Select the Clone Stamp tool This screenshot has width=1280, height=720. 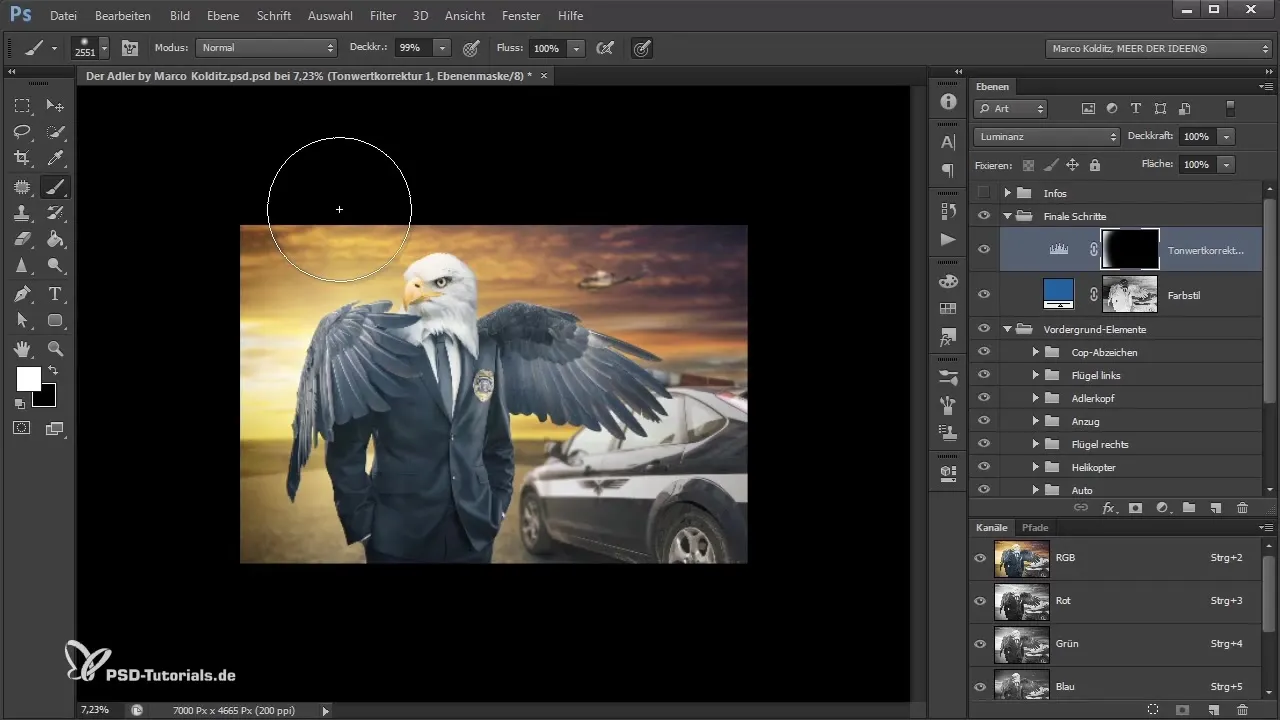[22, 212]
